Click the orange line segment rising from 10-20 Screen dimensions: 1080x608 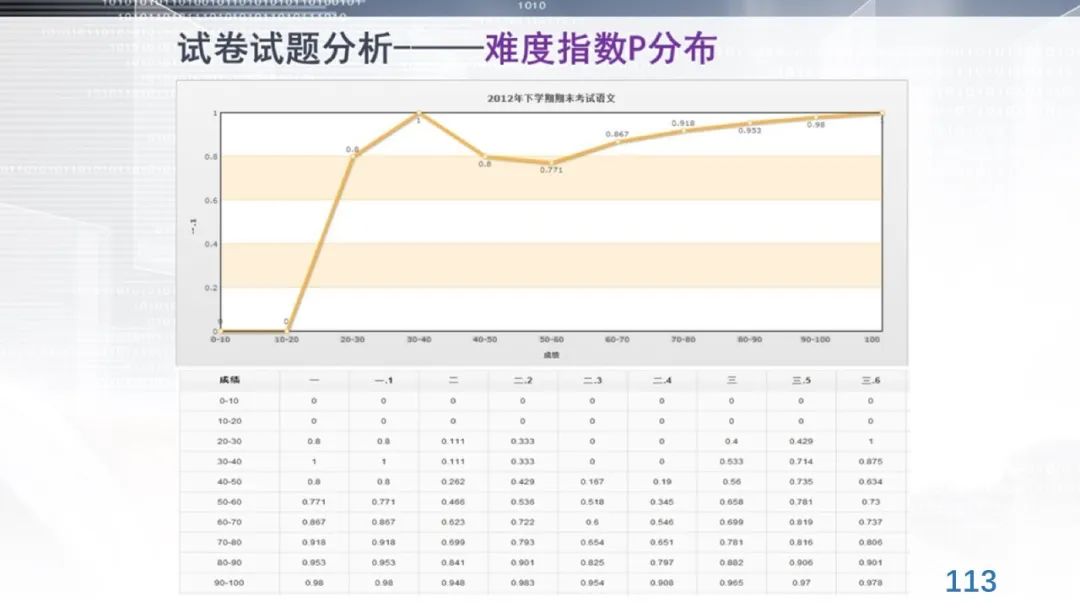coord(320,244)
